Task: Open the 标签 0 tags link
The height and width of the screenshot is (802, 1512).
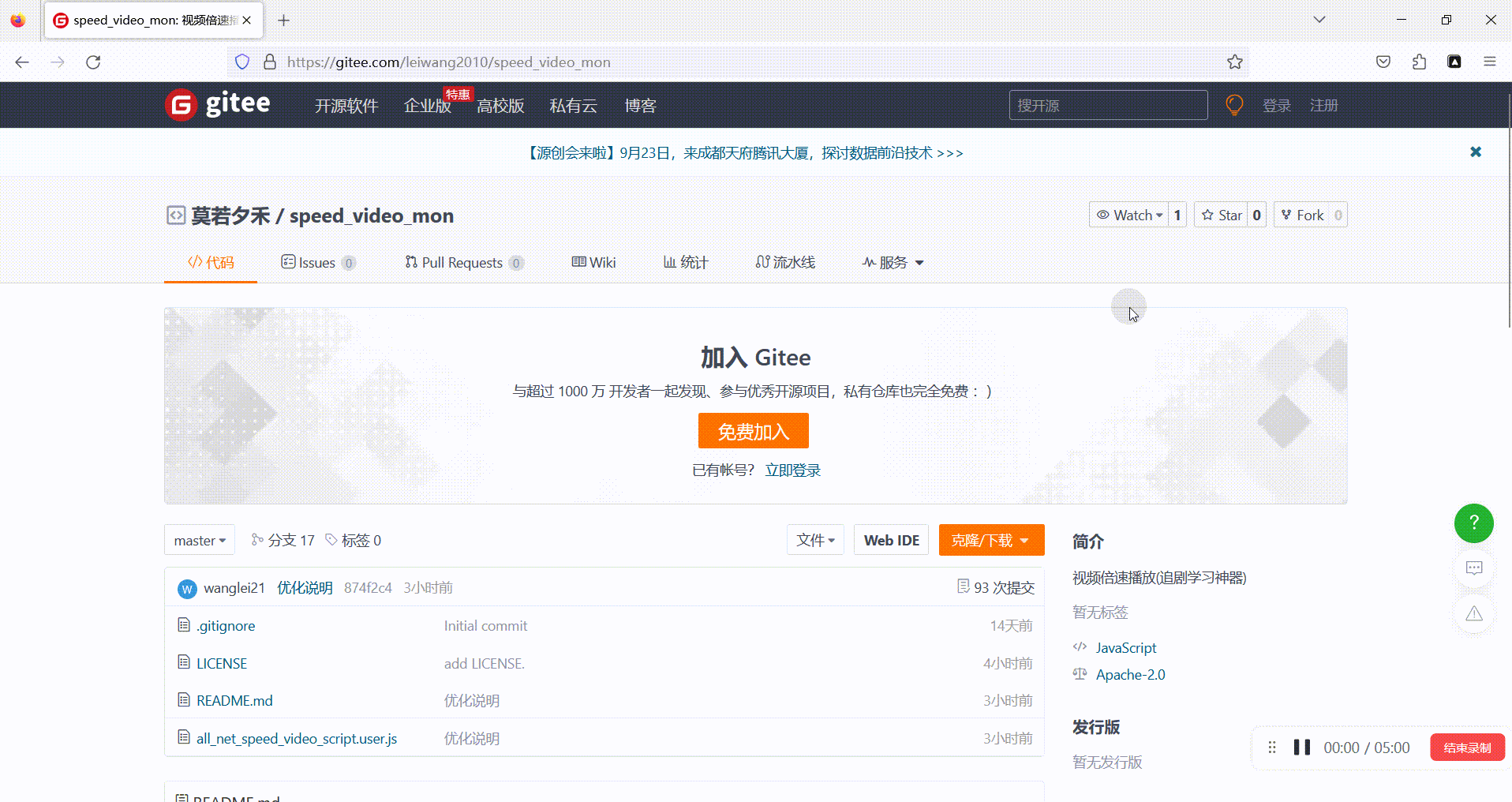Action: point(354,540)
